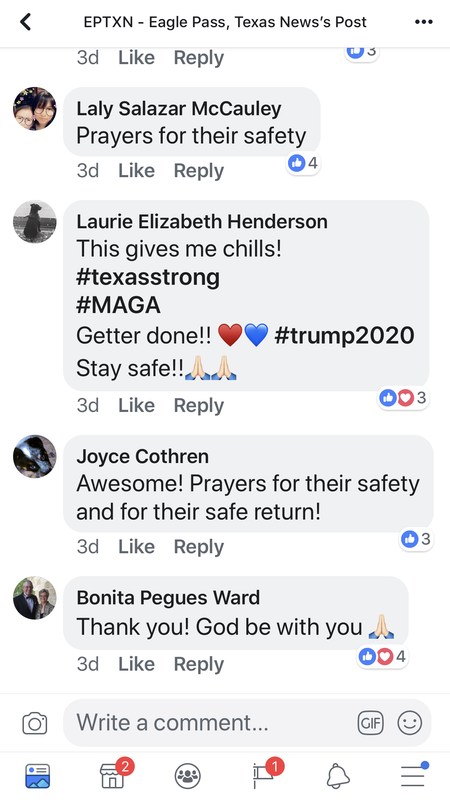
Task: Switch to the News Feed tab
Action: click(x=38, y=776)
